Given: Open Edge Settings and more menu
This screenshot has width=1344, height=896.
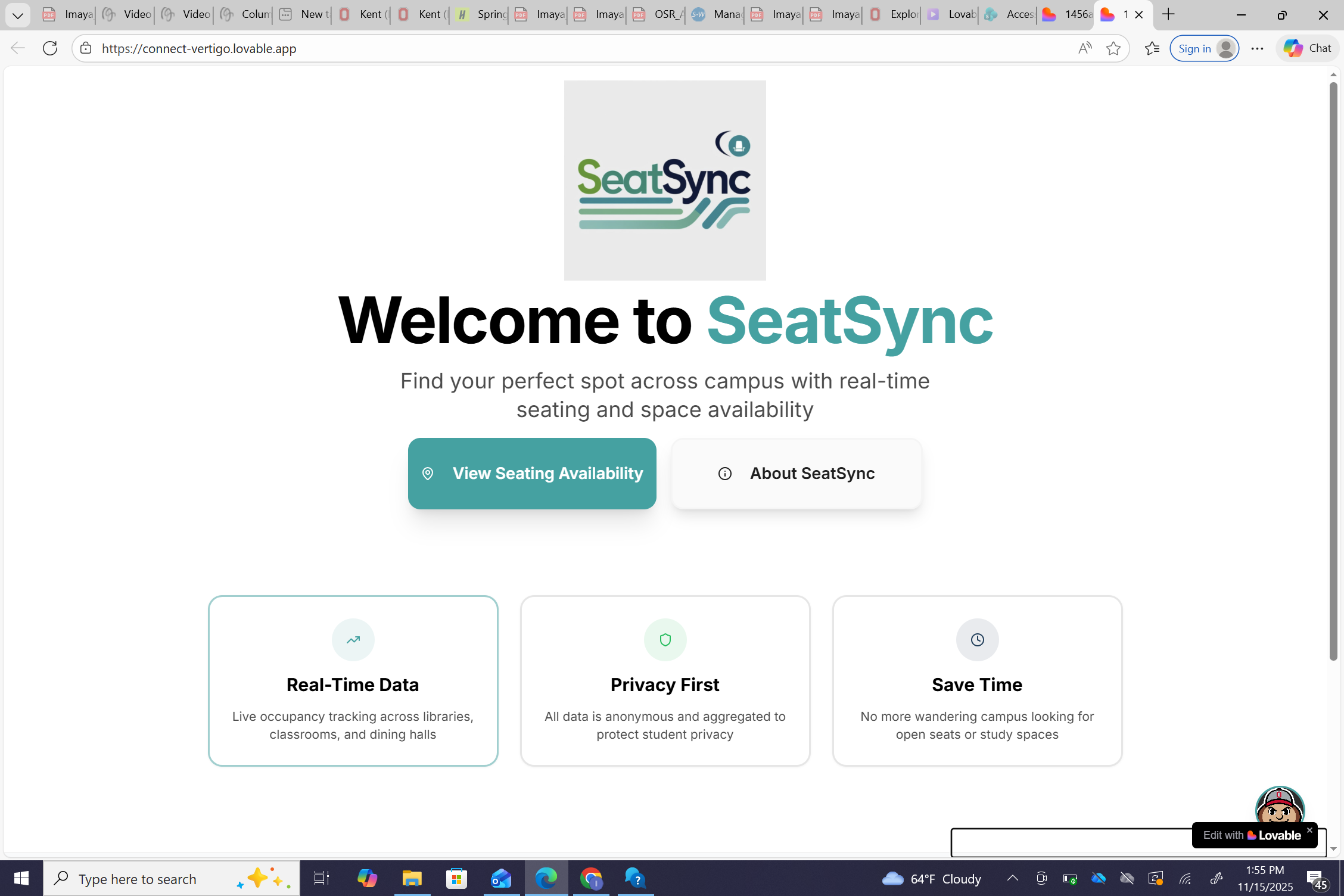Looking at the screenshot, I should (x=1257, y=48).
